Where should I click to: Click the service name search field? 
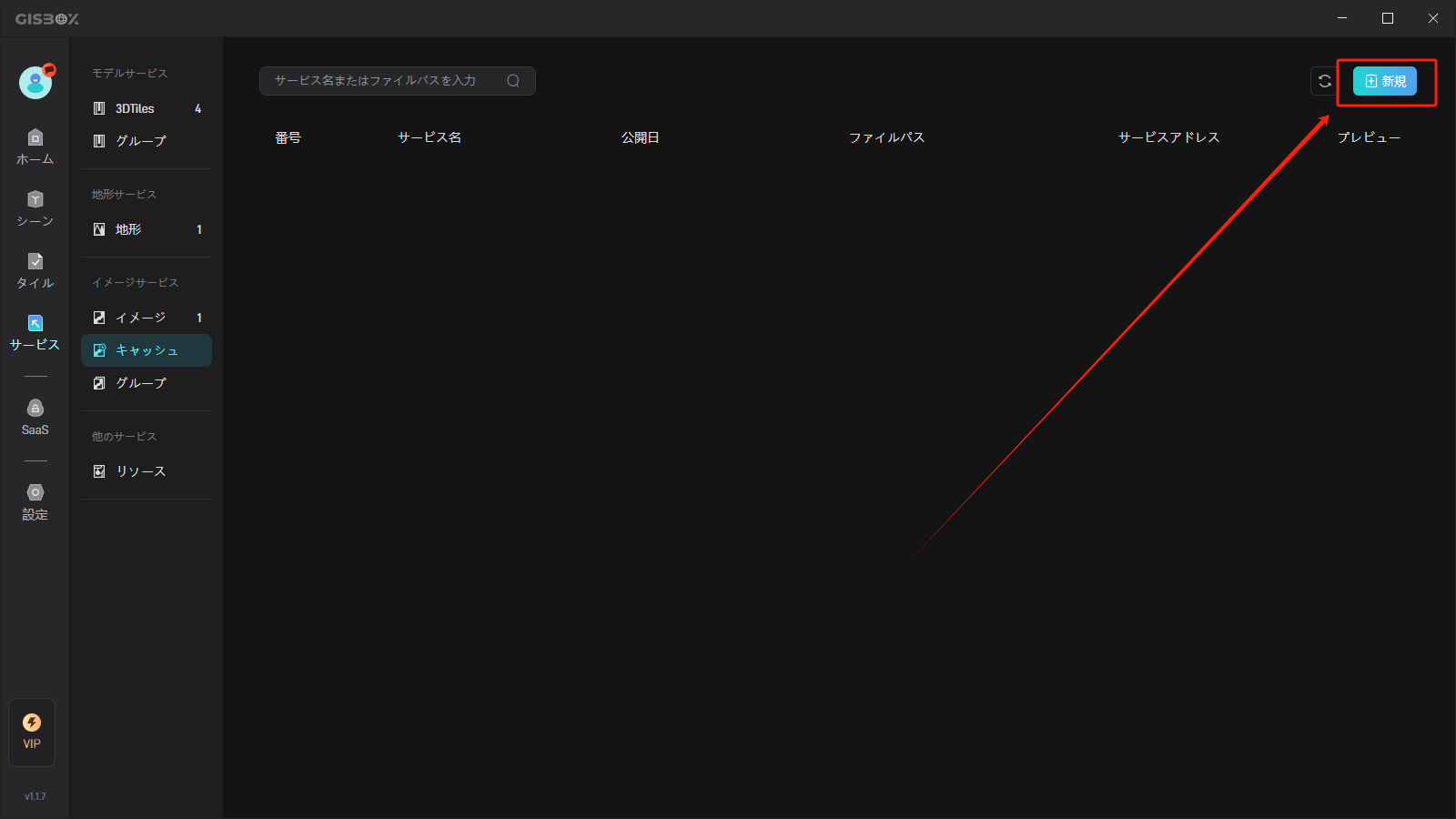(x=398, y=81)
